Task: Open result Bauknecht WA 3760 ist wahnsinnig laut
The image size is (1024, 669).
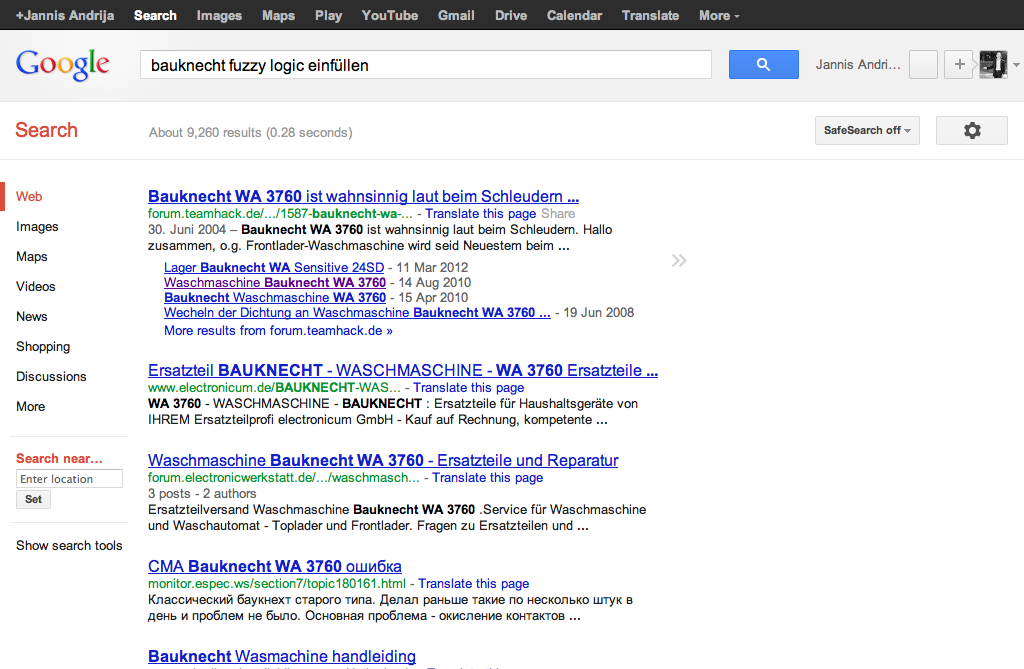Action: click(363, 197)
